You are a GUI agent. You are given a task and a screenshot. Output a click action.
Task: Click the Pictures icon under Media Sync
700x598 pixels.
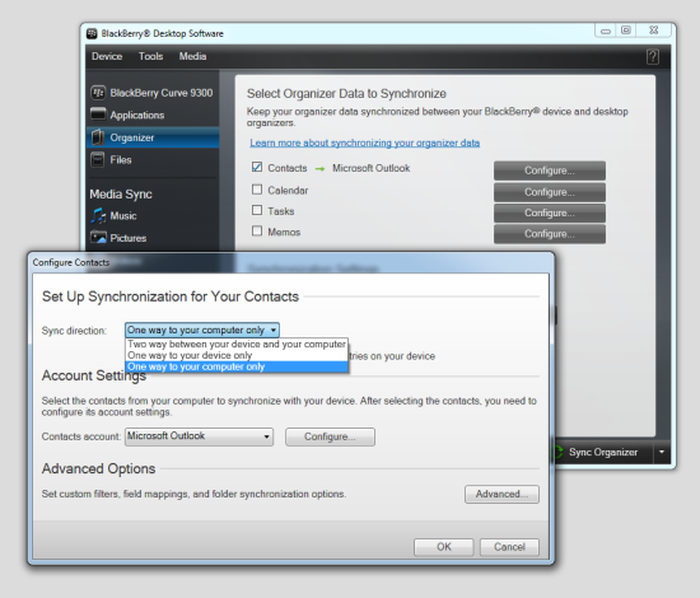(x=98, y=237)
